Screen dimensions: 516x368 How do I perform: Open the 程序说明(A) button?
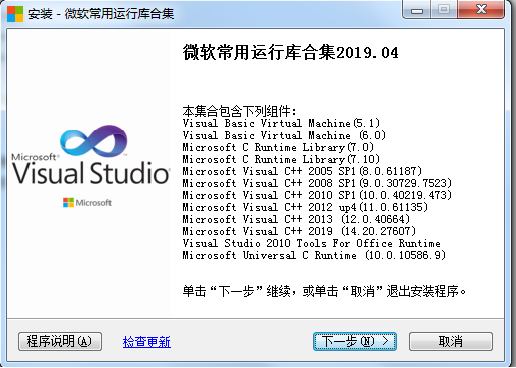click(x=60, y=341)
